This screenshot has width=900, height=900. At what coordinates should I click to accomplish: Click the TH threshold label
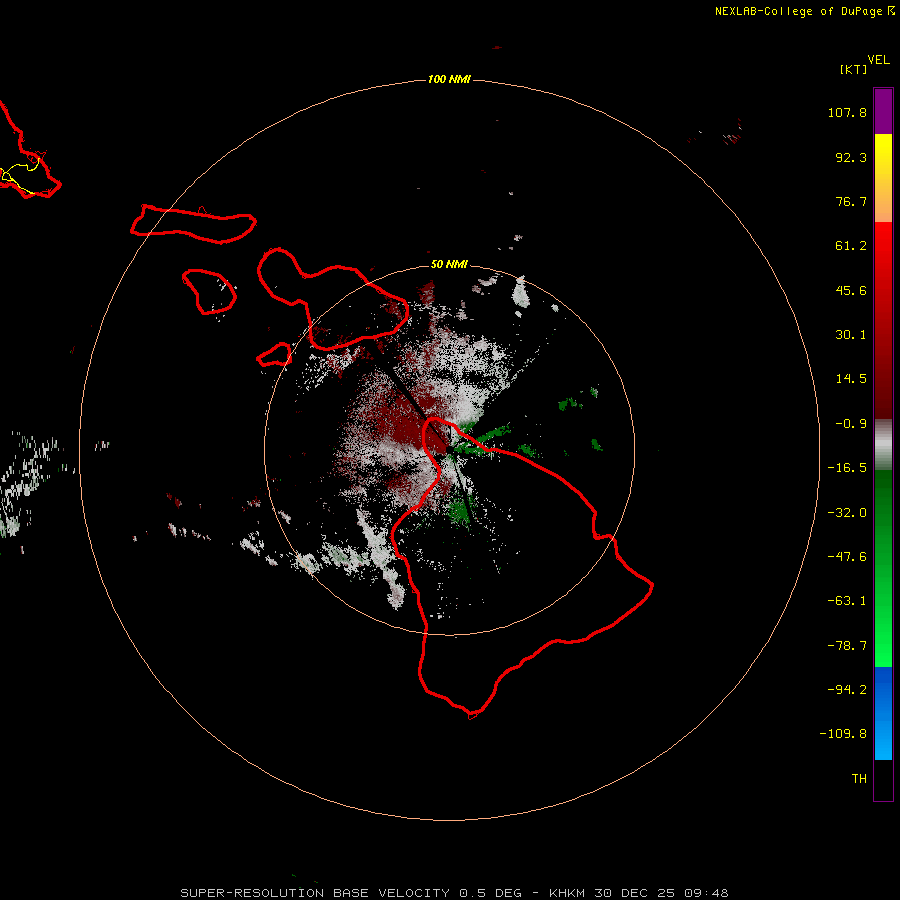[859, 779]
